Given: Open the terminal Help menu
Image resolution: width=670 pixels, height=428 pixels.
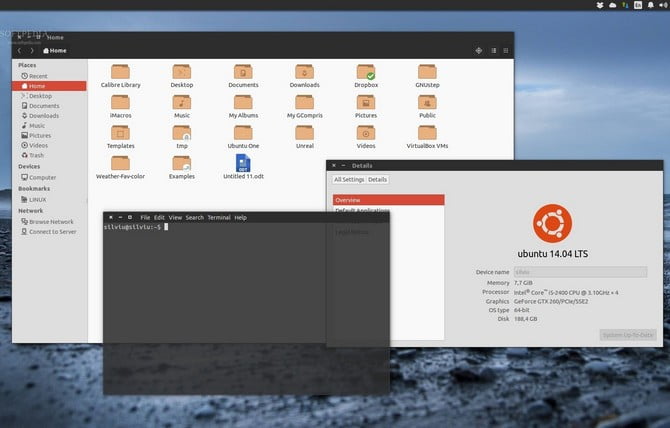Looking at the screenshot, I should (x=241, y=217).
